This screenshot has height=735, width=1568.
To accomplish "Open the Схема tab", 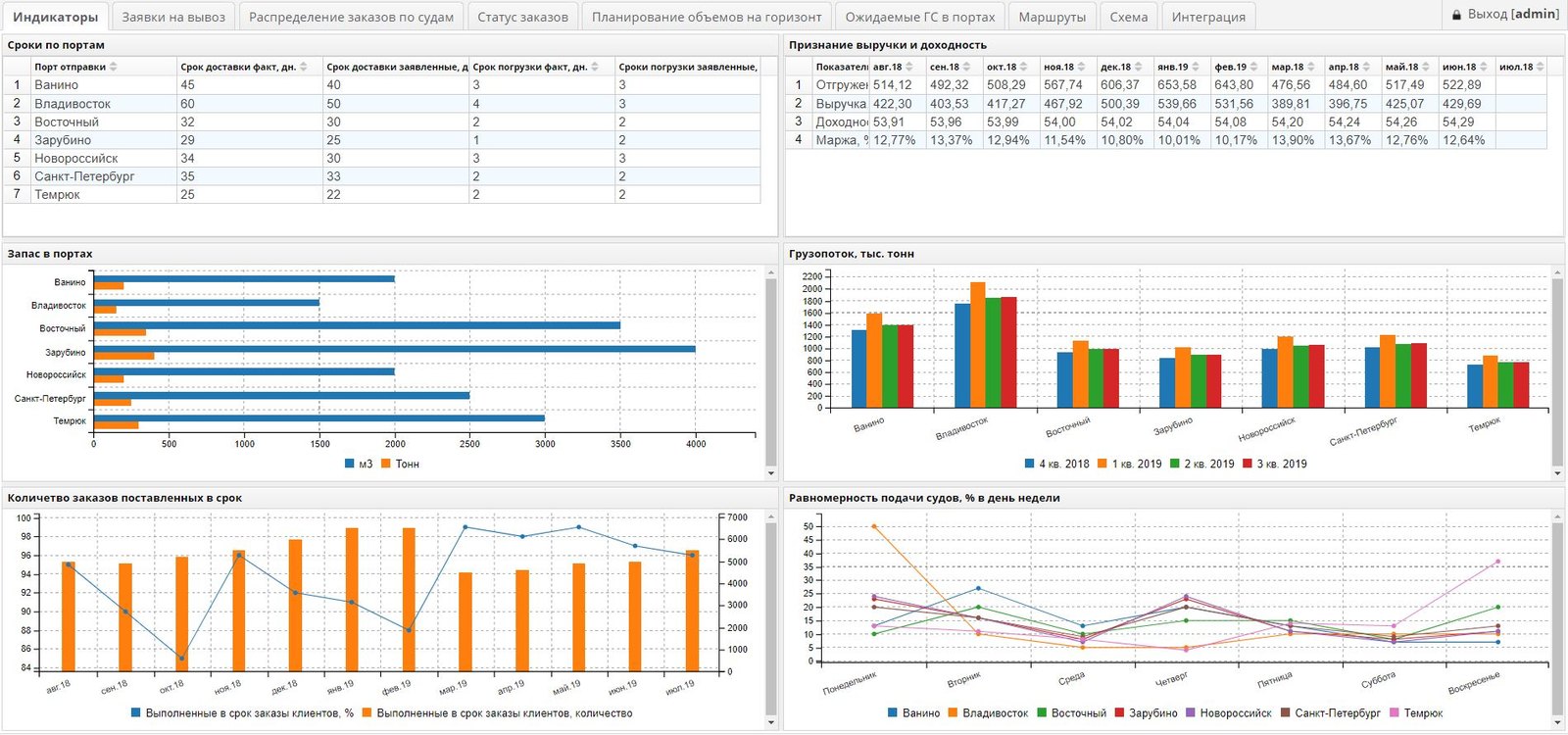I will 1129,17.
